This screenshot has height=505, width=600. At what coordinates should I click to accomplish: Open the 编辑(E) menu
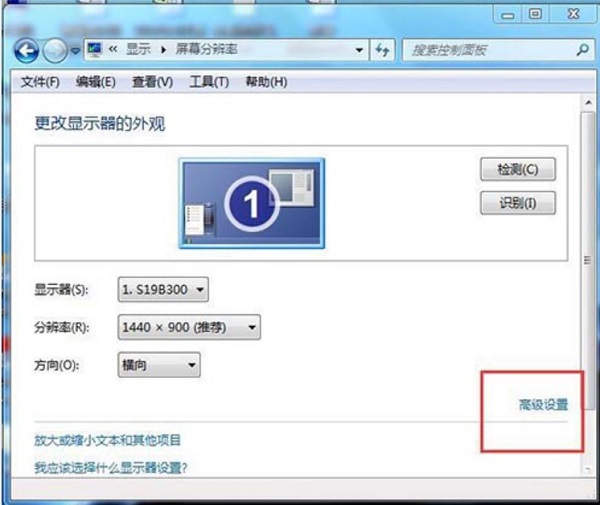[x=96, y=81]
